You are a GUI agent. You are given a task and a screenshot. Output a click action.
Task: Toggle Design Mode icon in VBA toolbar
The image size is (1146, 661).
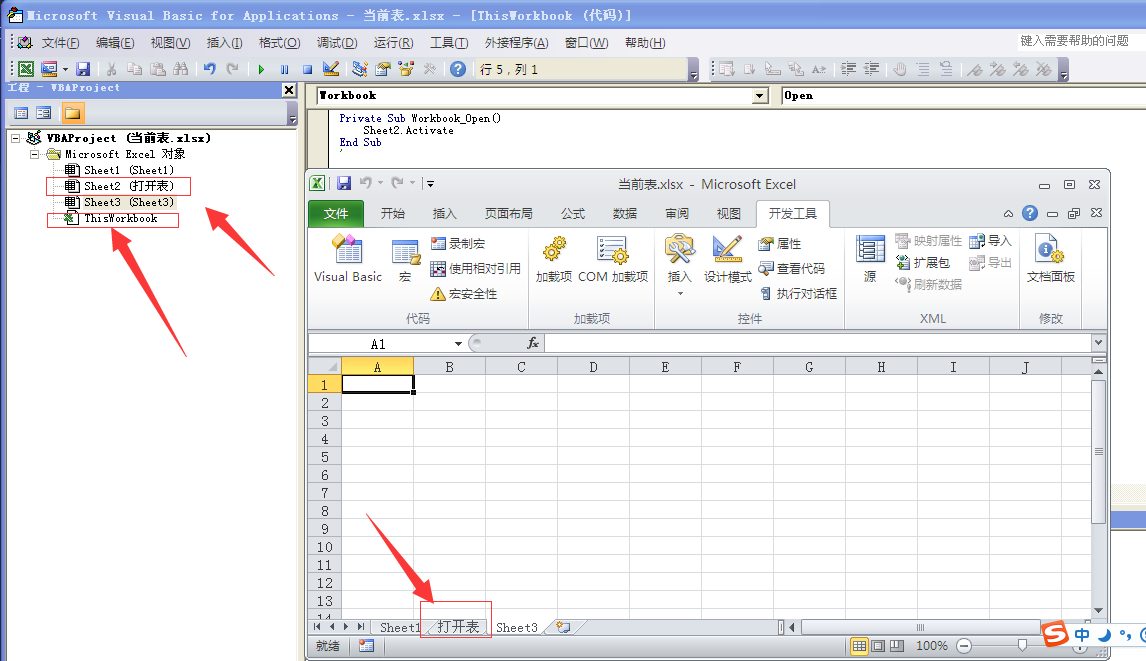click(x=331, y=69)
